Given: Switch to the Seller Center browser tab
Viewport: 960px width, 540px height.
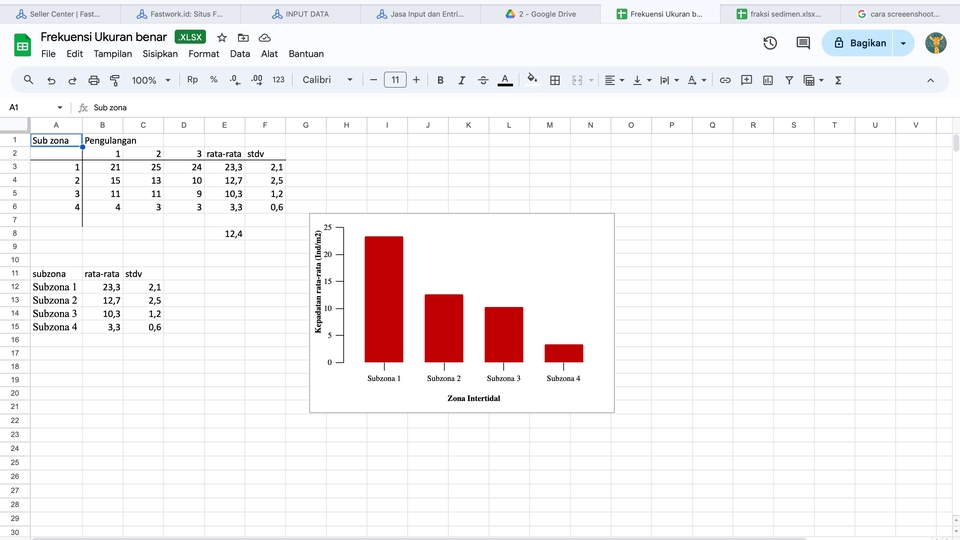Looking at the screenshot, I should [x=59, y=13].
